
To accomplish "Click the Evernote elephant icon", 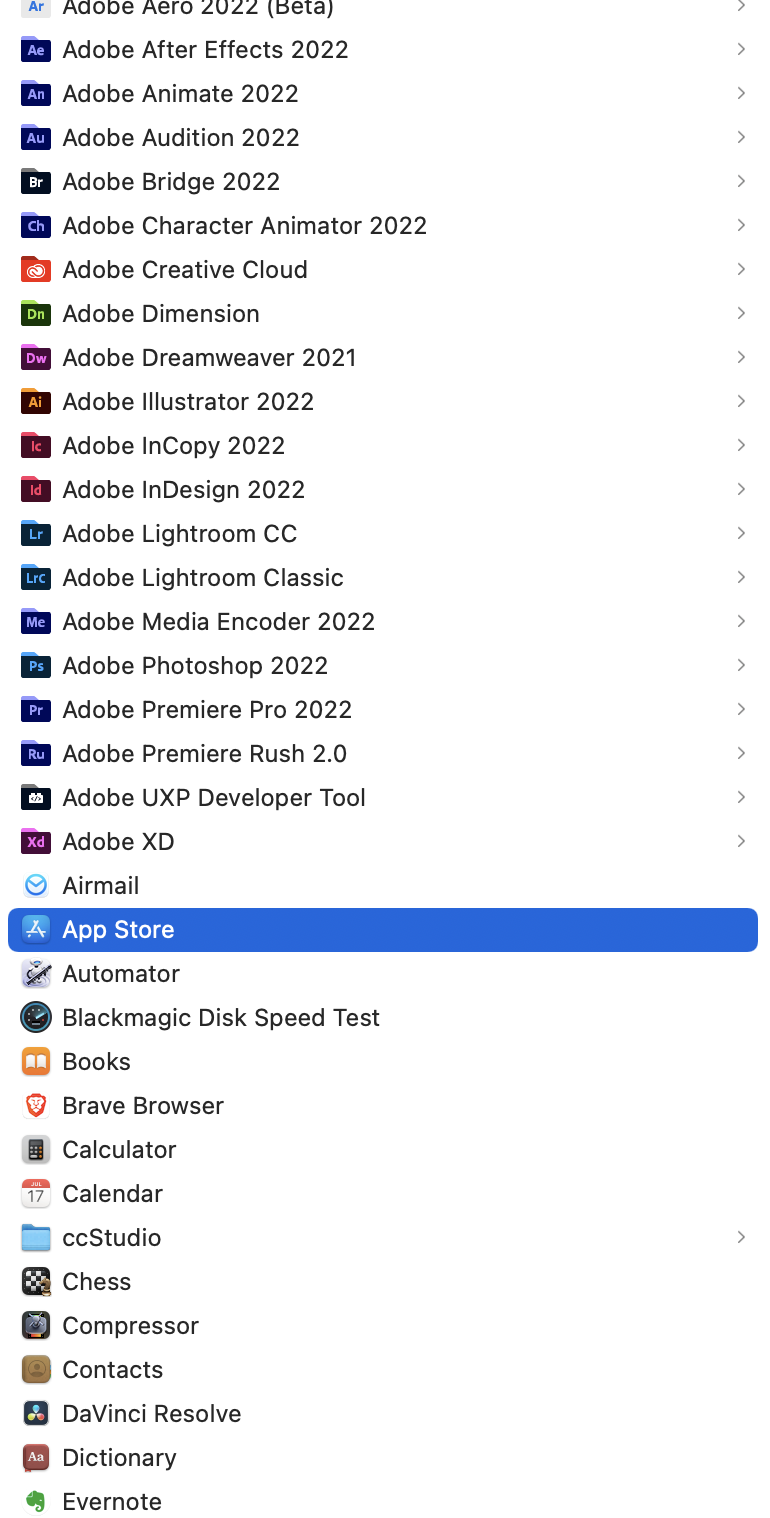I will (36, 1501).
